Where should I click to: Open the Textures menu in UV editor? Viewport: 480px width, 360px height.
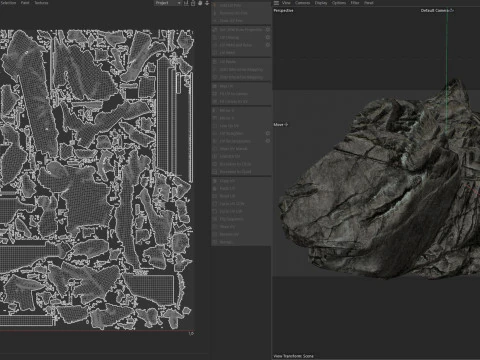(x=41, y=3)
